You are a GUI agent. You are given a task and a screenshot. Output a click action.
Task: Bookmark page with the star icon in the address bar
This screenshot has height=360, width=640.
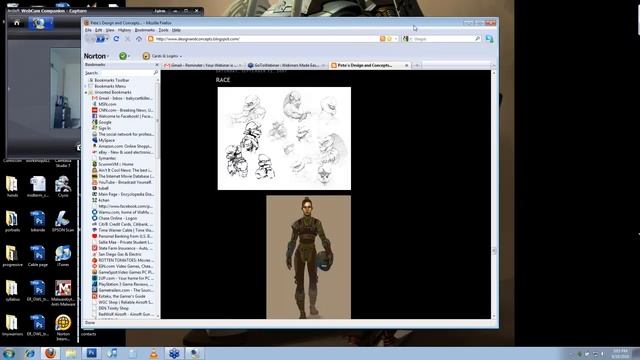[x=389, y=39]
